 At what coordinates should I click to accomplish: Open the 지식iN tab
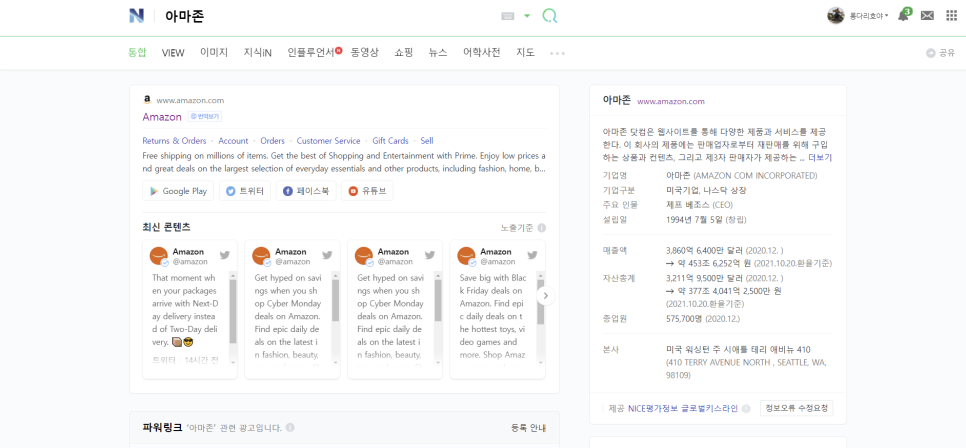(x=258, y=53)
